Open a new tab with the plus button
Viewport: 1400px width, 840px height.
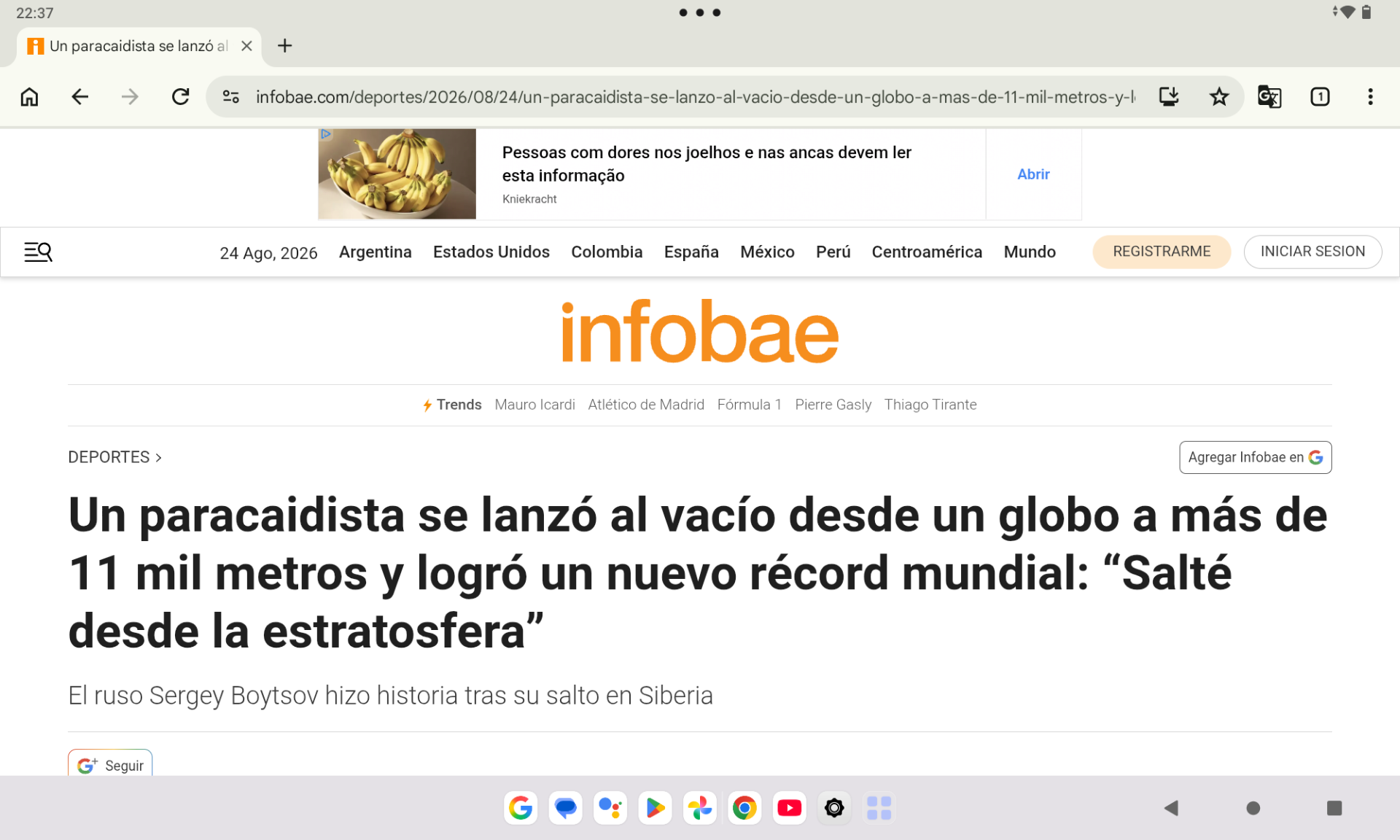pyautogui.click(x=285, y=46)
